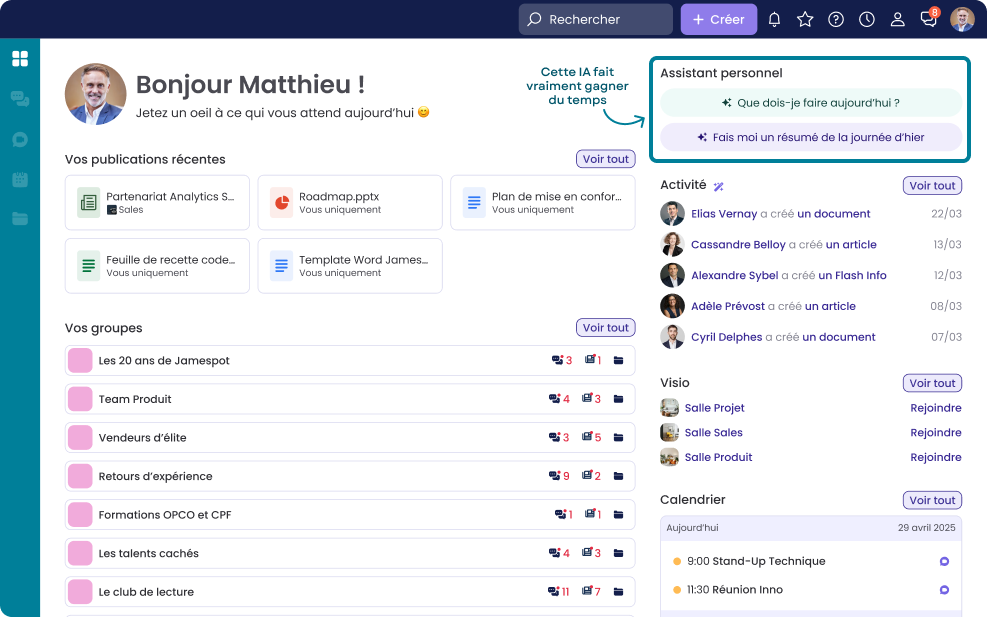Click inside the Rechercher search field
The image size is (987, 617).
[595, 18]
